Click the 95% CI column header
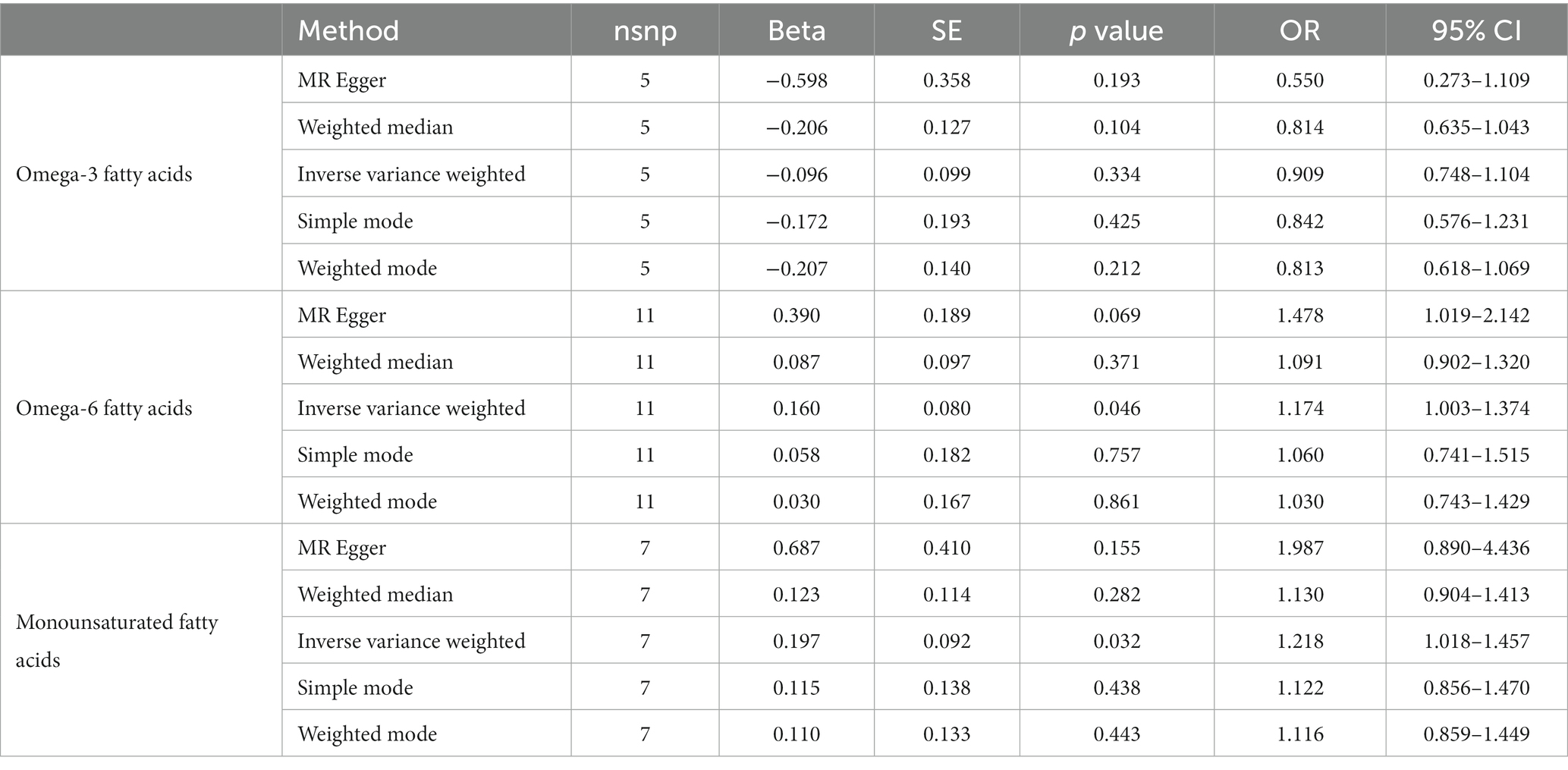The image size is (1568, 770). tap(1476, 30)
